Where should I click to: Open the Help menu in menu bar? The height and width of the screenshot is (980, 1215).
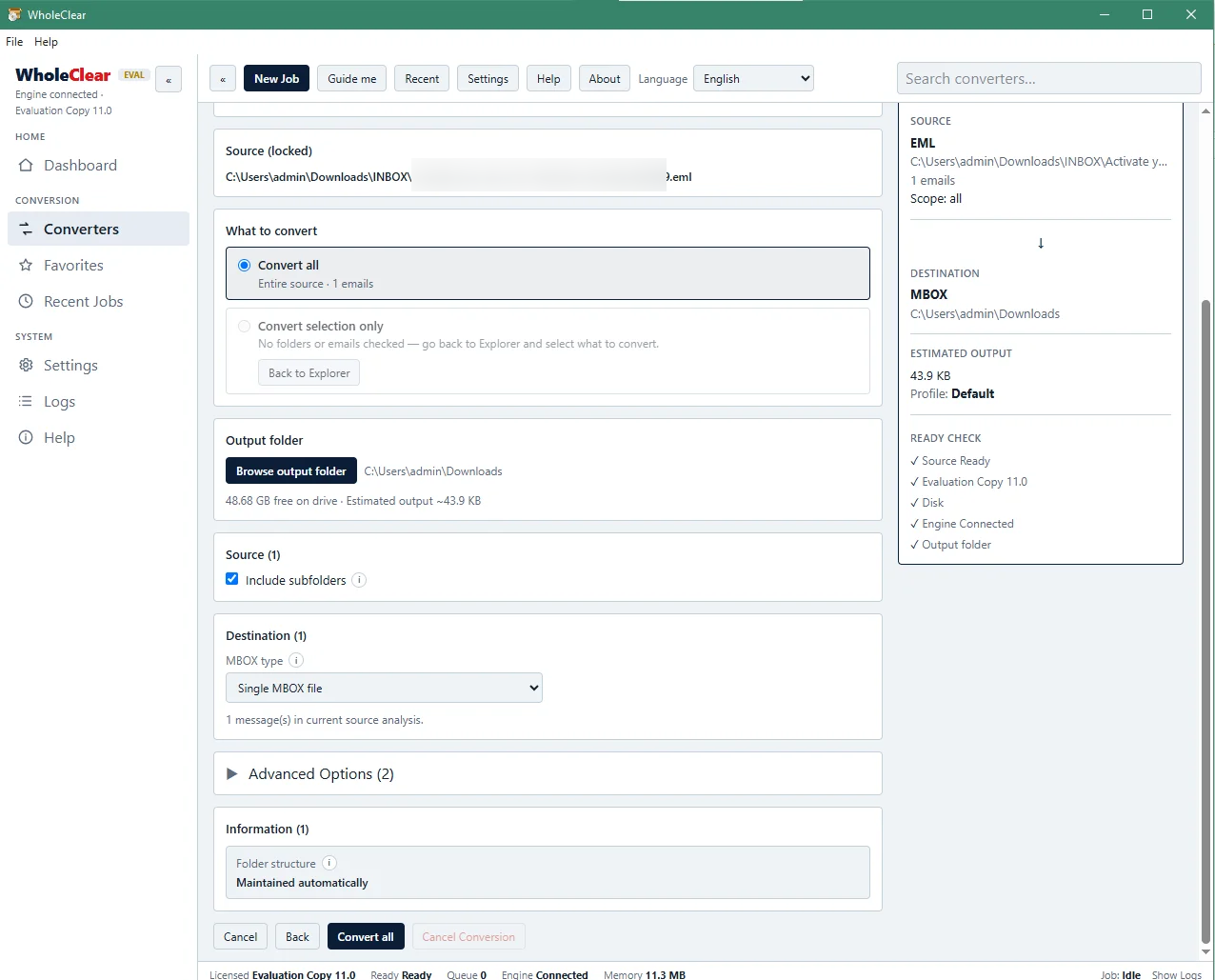click(46, 42)
